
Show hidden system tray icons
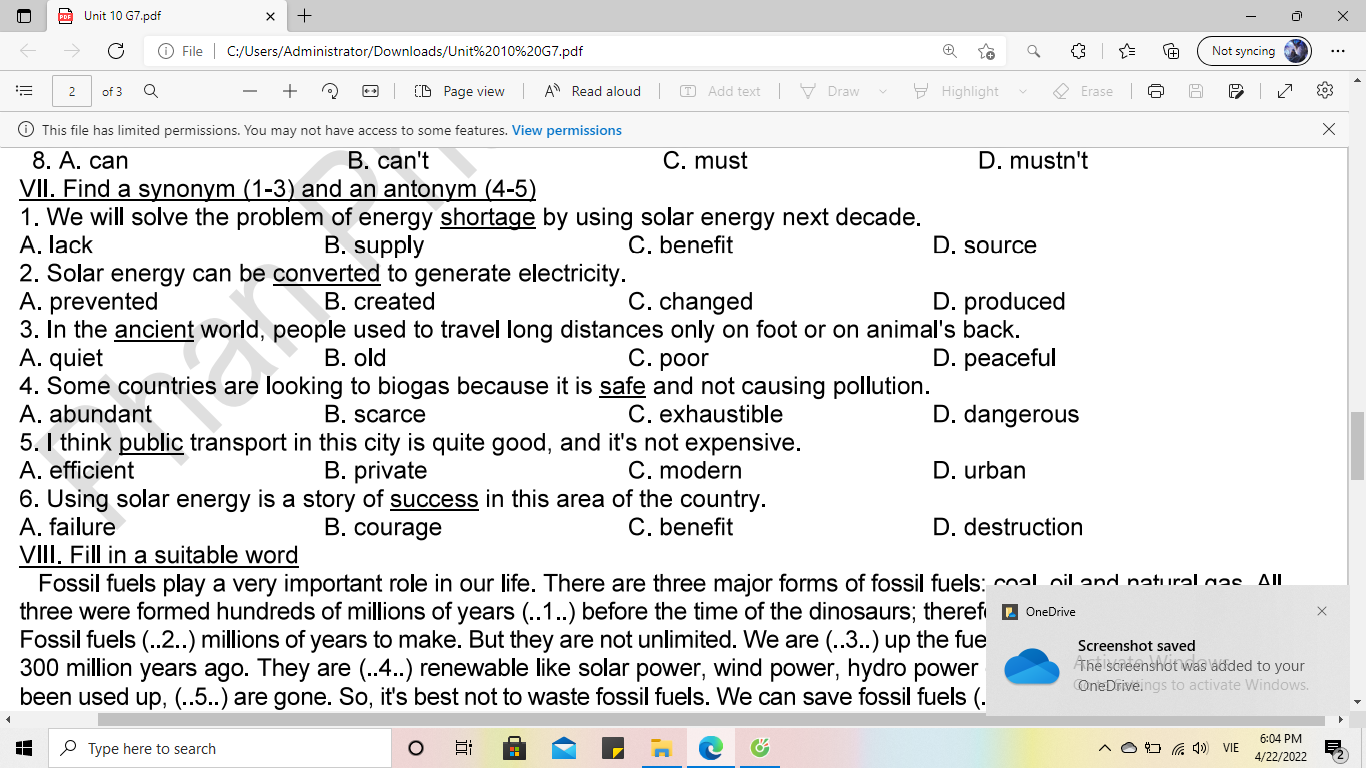[1105, 748]
